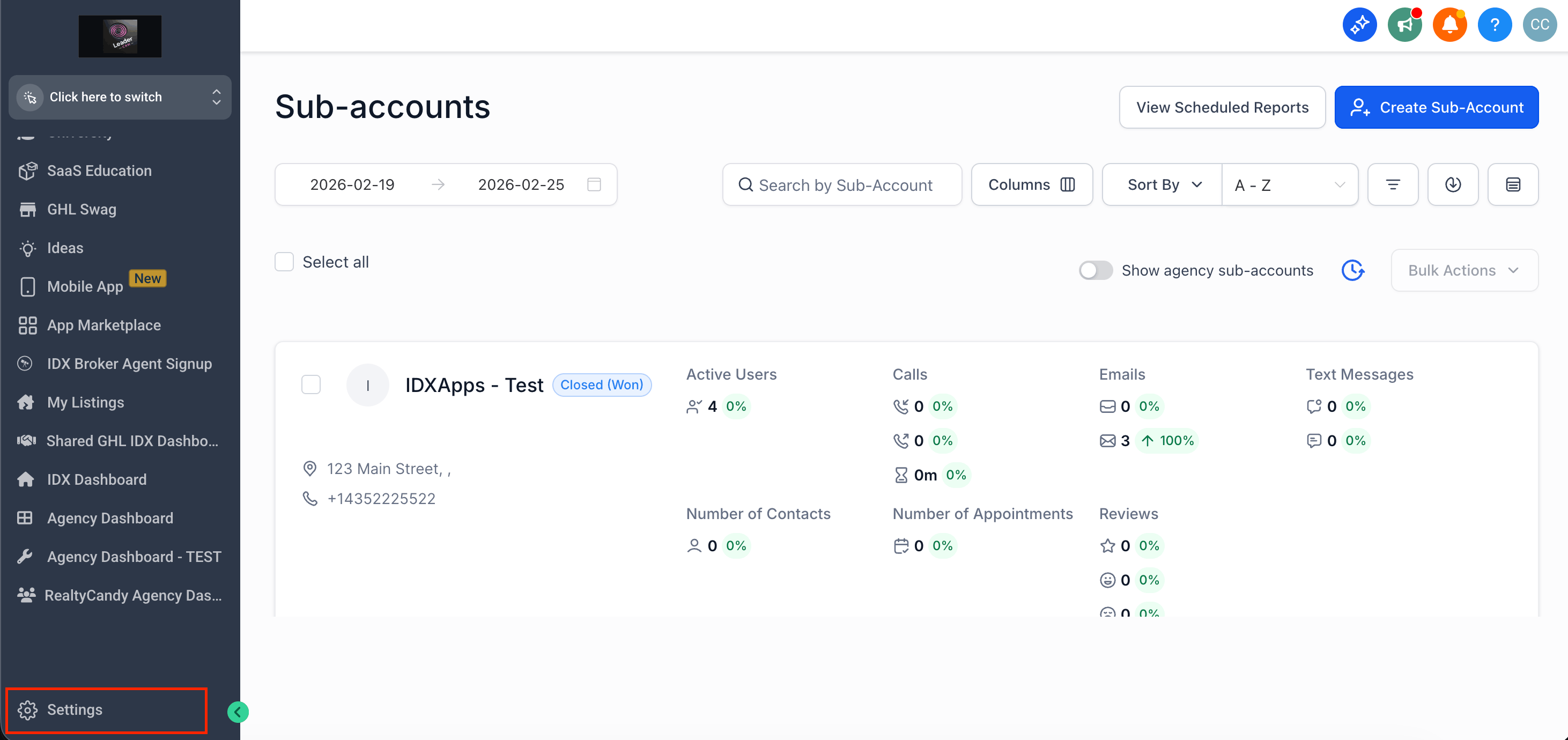
Task: Click View Scheduled Reports button
Action: pyautogui.click(x=1222, y=107)
